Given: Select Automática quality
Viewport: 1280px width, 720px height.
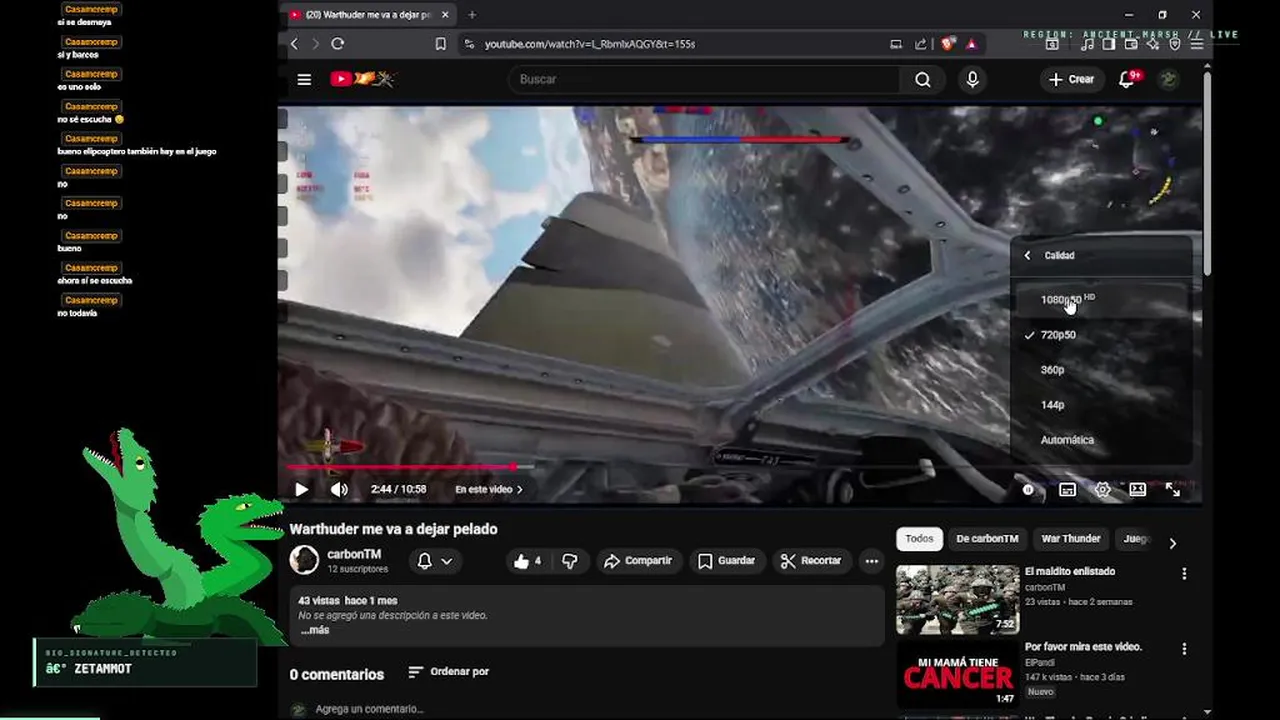Looking at the screenshot, I should coord(1102,440).
